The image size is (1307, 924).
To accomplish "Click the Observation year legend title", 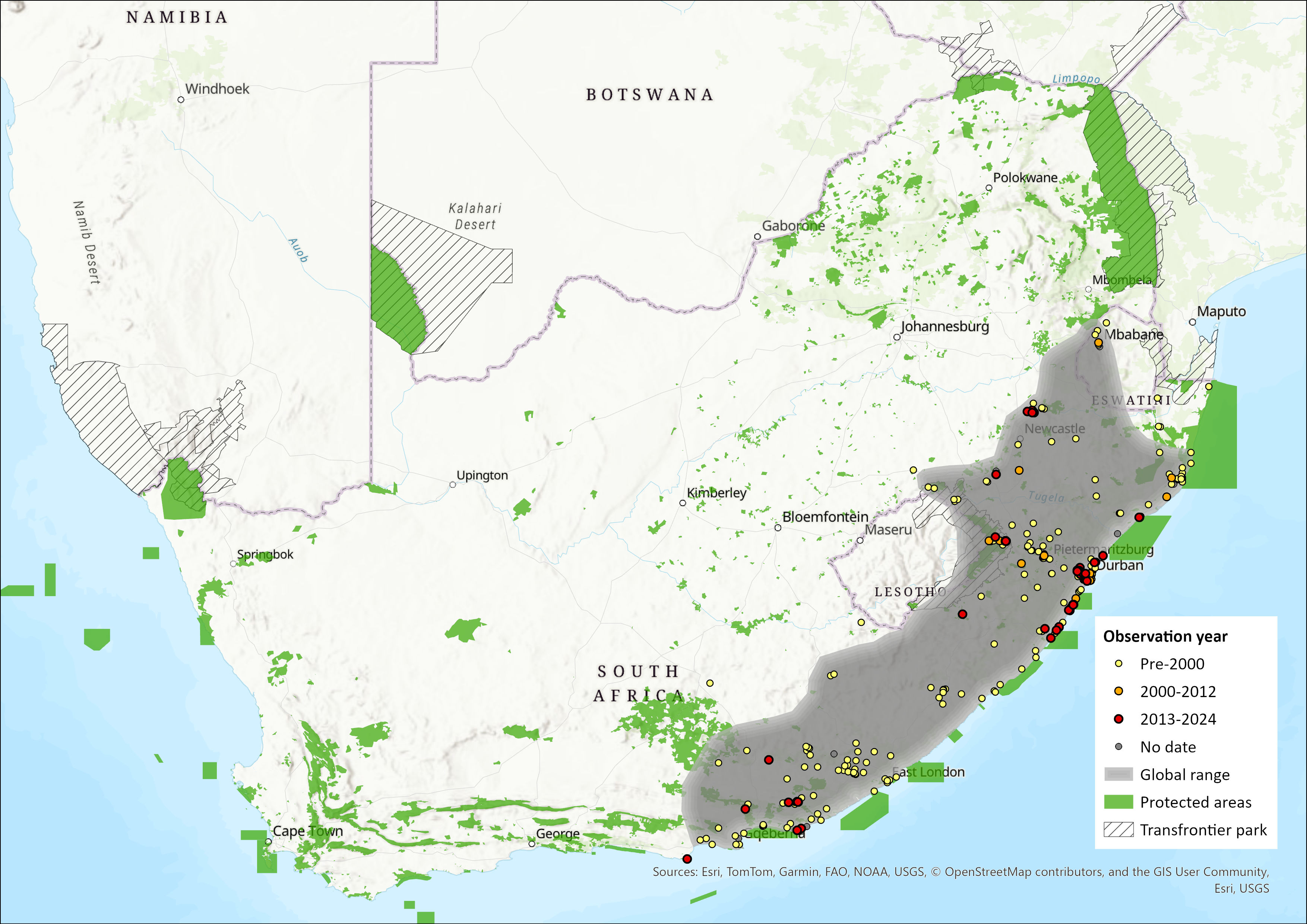I will click(x=1165, y=636).
